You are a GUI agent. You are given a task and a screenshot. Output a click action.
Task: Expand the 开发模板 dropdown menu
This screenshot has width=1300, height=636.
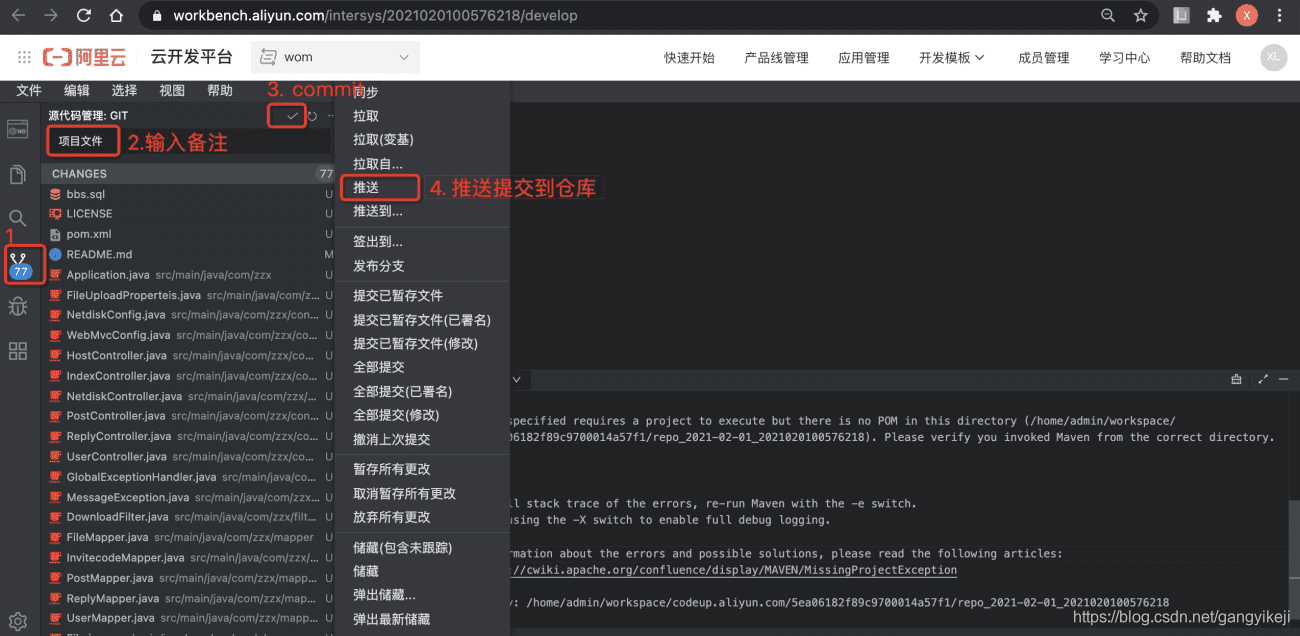[x=950, y=57]
